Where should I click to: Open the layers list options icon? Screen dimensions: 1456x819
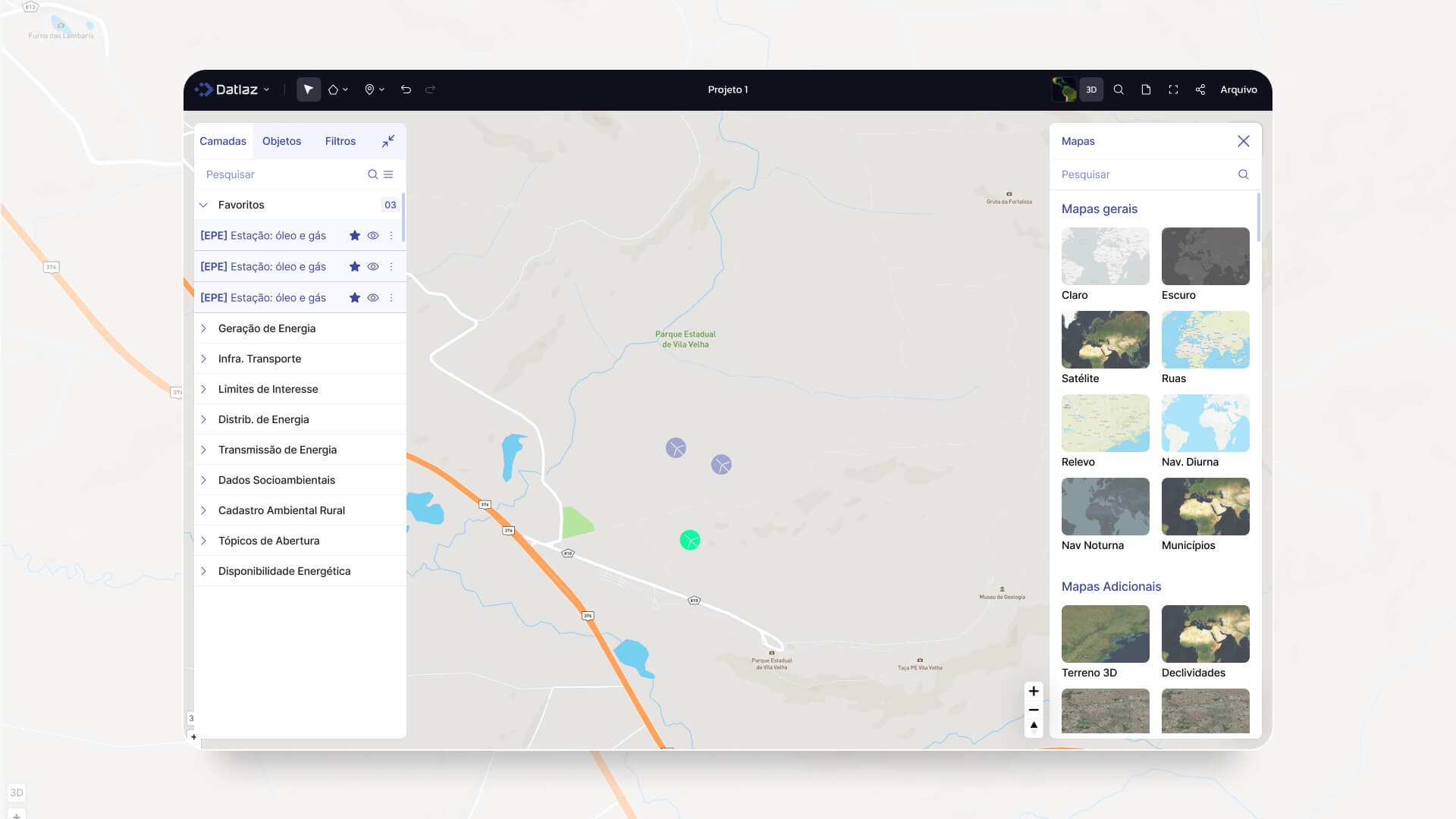pyautogui.click(x=388, y=174)
